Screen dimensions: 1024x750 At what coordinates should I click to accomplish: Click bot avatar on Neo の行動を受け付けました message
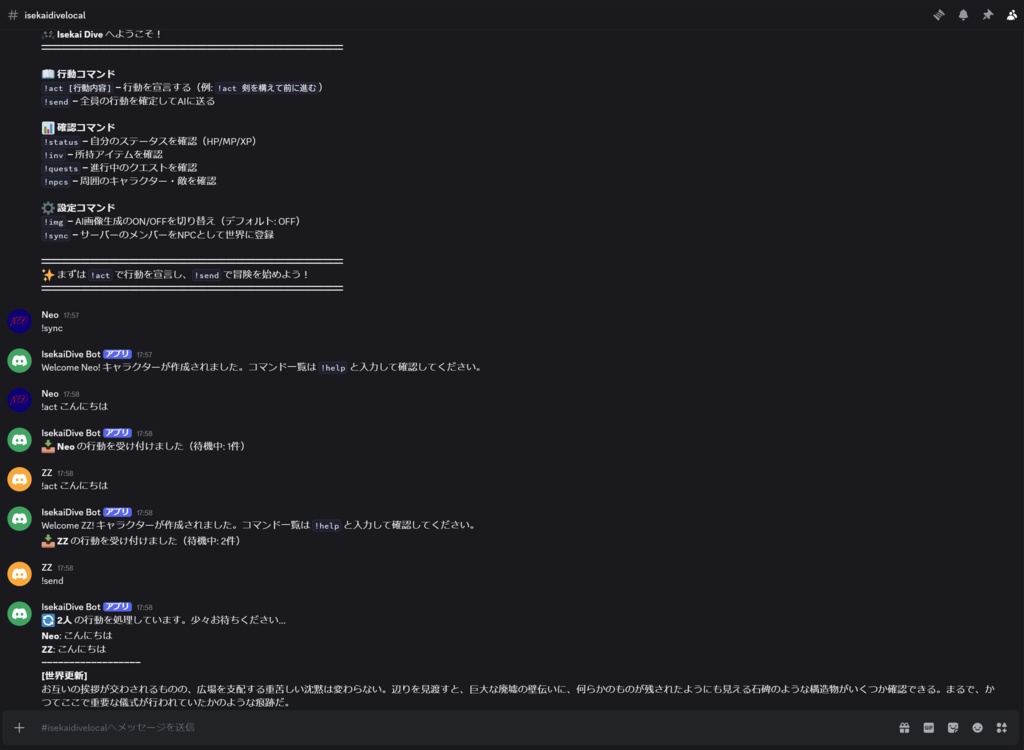pos(20,440)
